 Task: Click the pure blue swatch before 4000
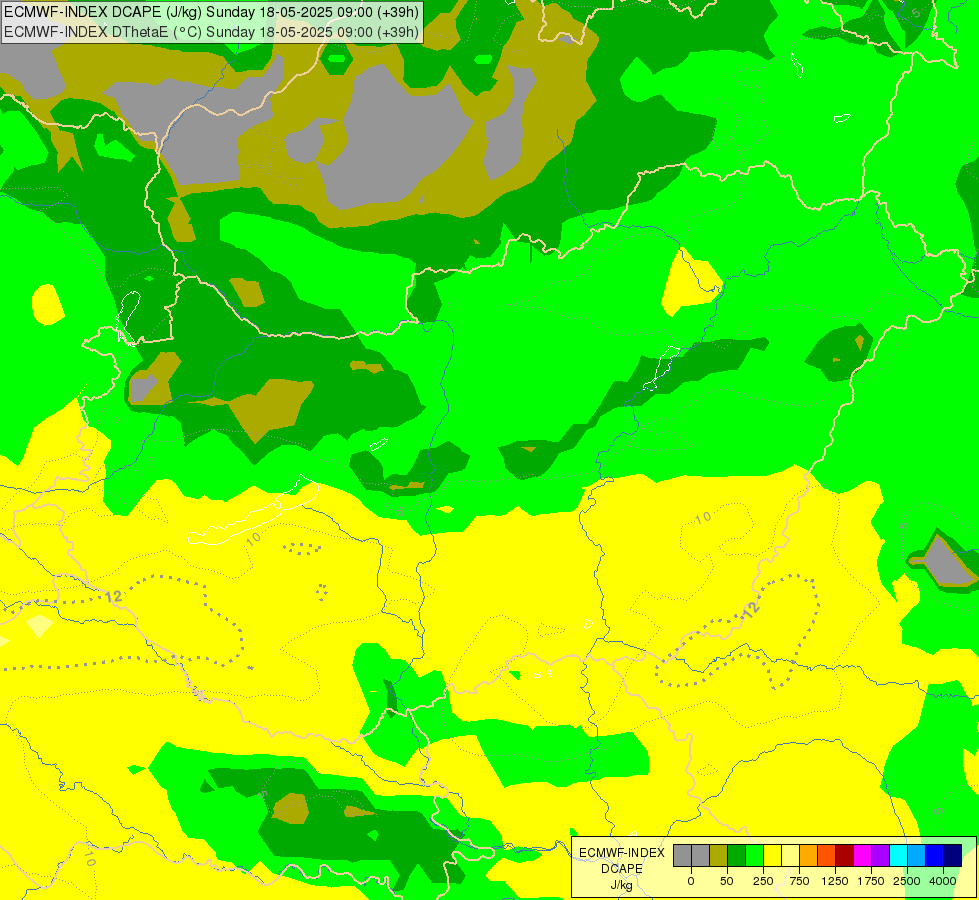935,856
